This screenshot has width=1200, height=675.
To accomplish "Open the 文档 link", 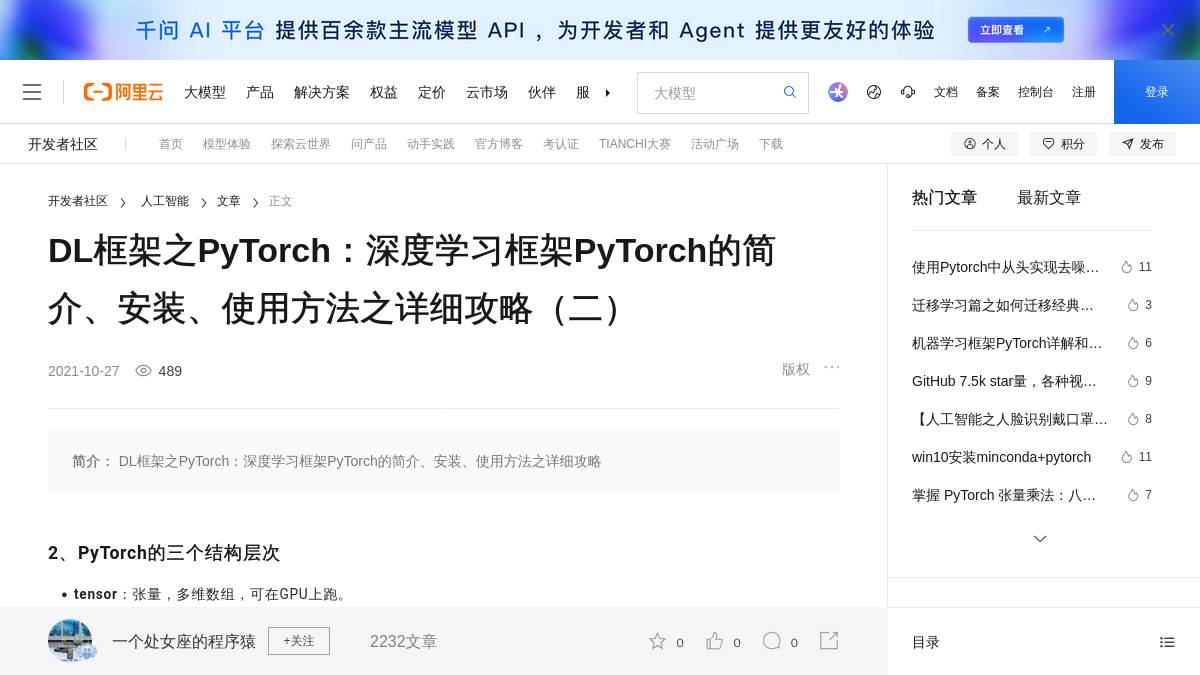I will 946,92.
